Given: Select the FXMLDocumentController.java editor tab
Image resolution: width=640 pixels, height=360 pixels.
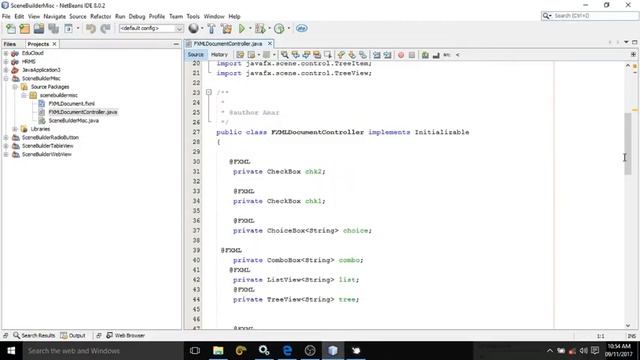Looking at the screenshot, I should [228, 44].
